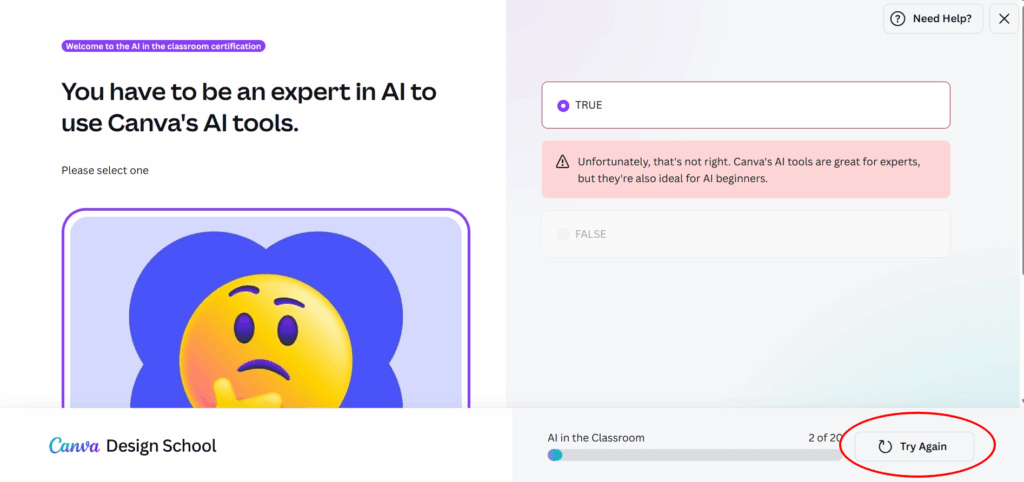
Task: Click the circular retry arrow icon
Action: 884,447
